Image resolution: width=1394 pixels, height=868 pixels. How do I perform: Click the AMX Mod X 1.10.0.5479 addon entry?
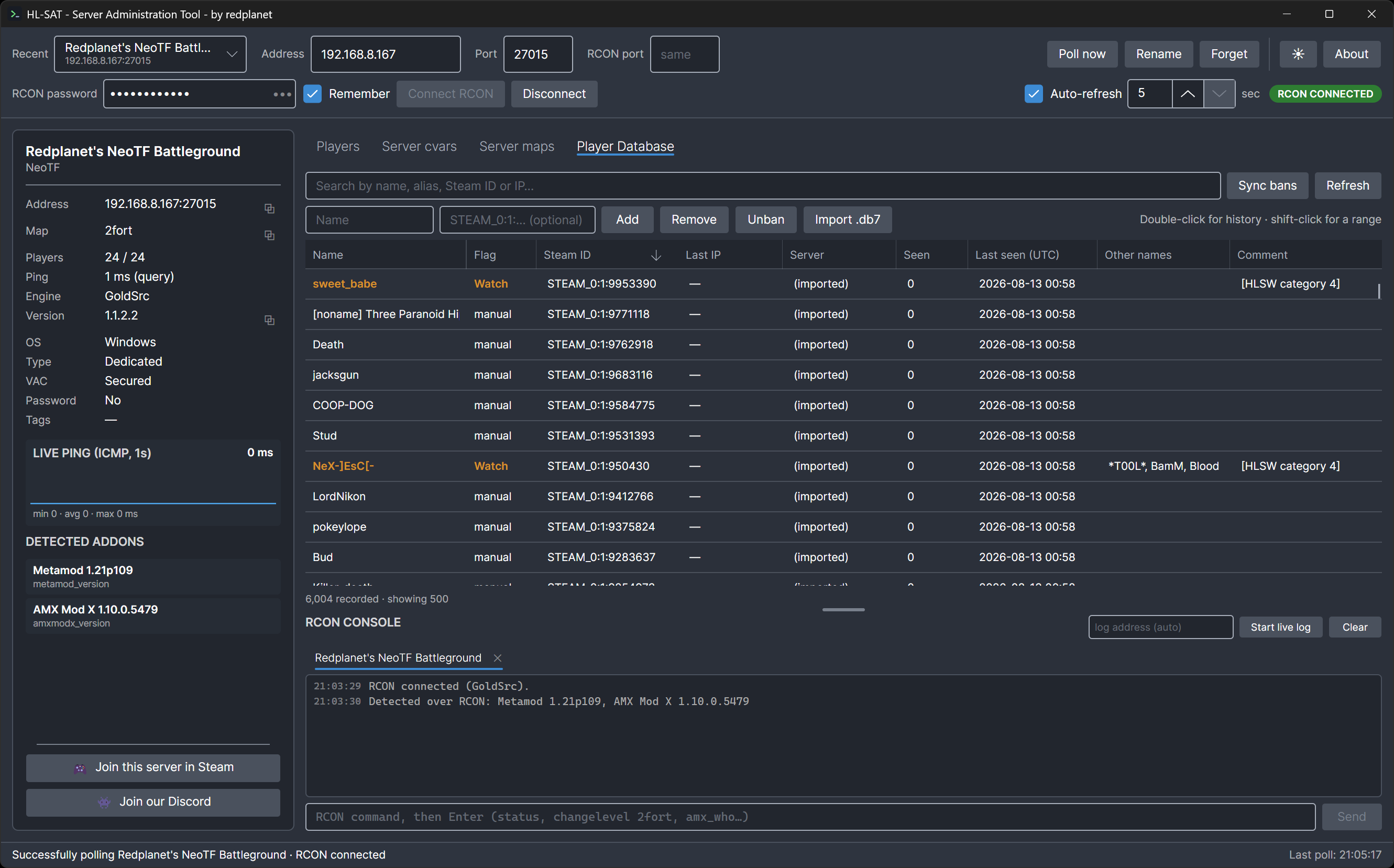[153, 616]
